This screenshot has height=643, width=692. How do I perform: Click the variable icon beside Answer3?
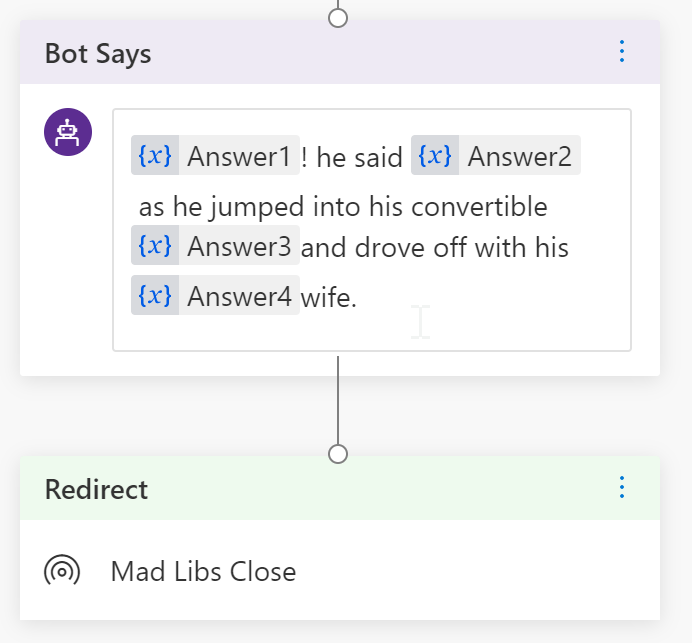coord(155,246)
